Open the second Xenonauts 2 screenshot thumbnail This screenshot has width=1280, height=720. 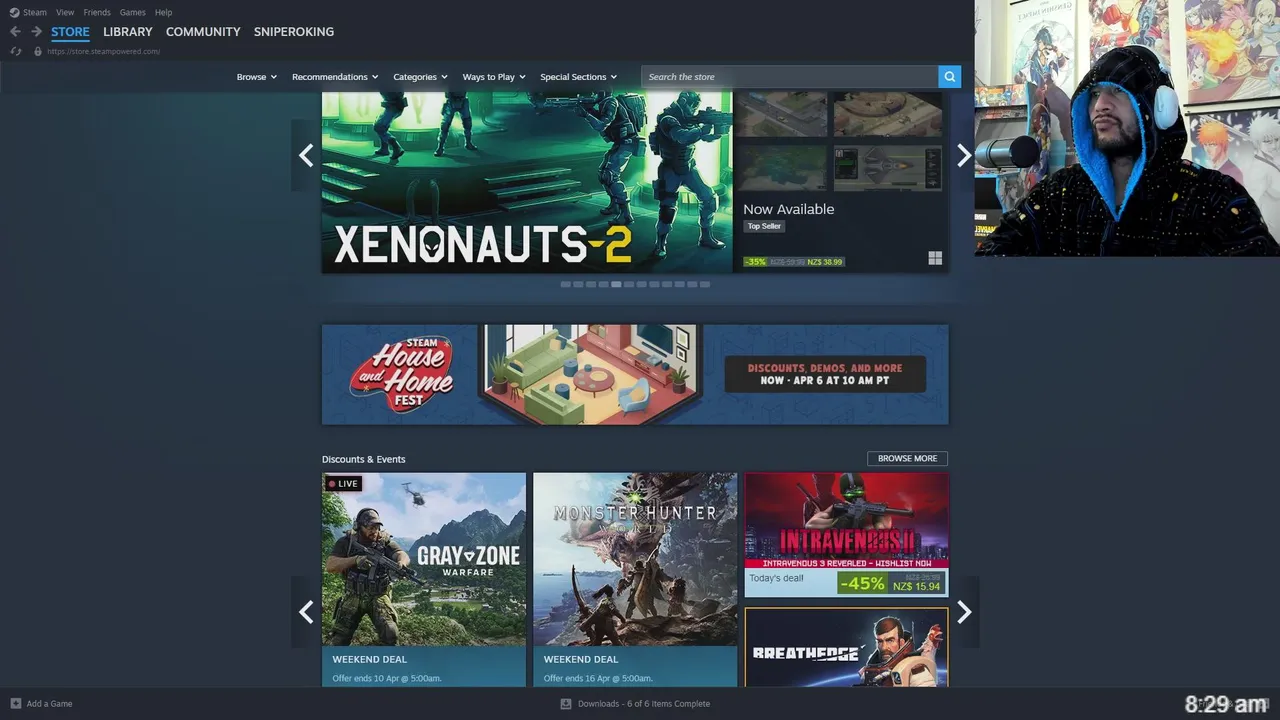888,114
